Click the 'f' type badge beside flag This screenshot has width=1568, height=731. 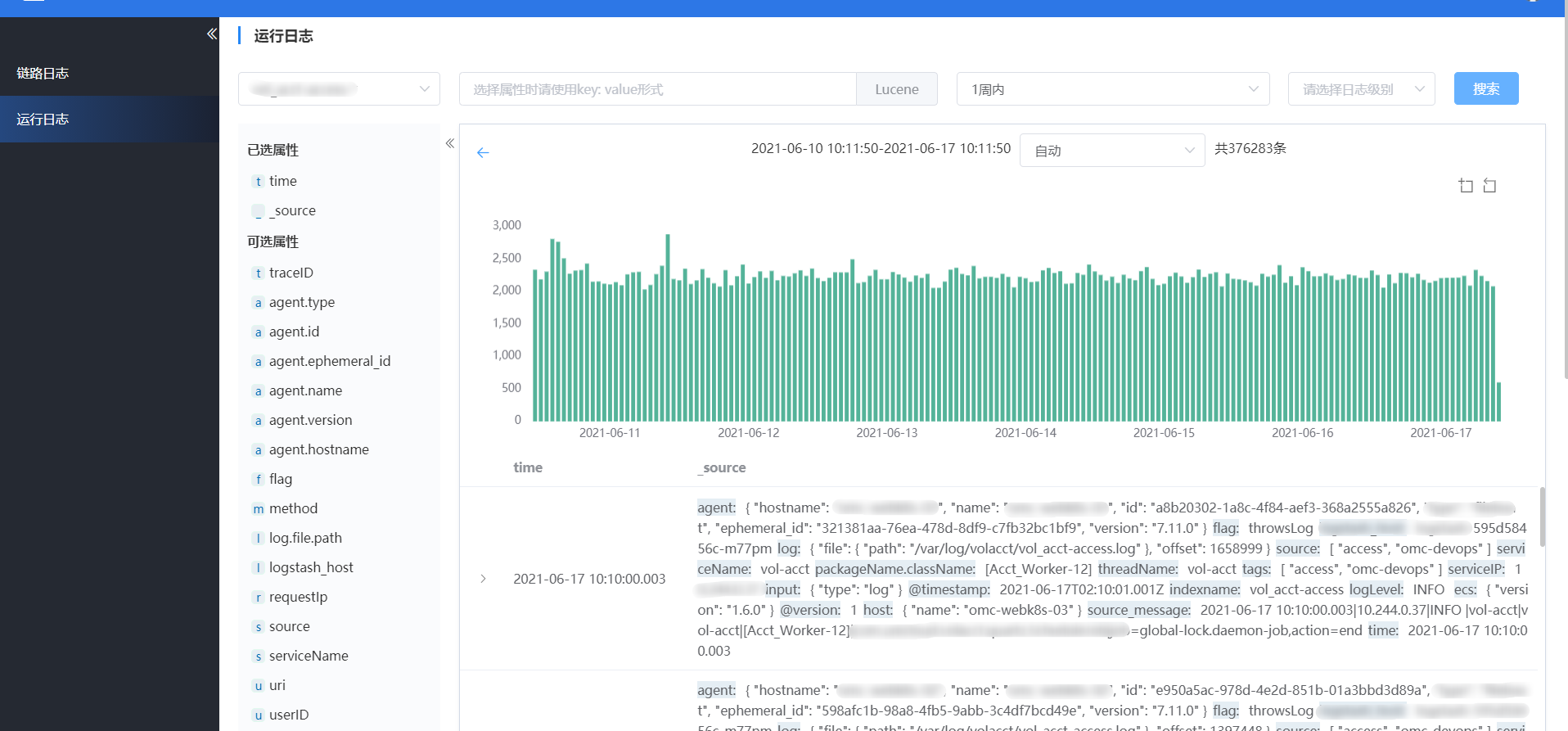[259, 480]
